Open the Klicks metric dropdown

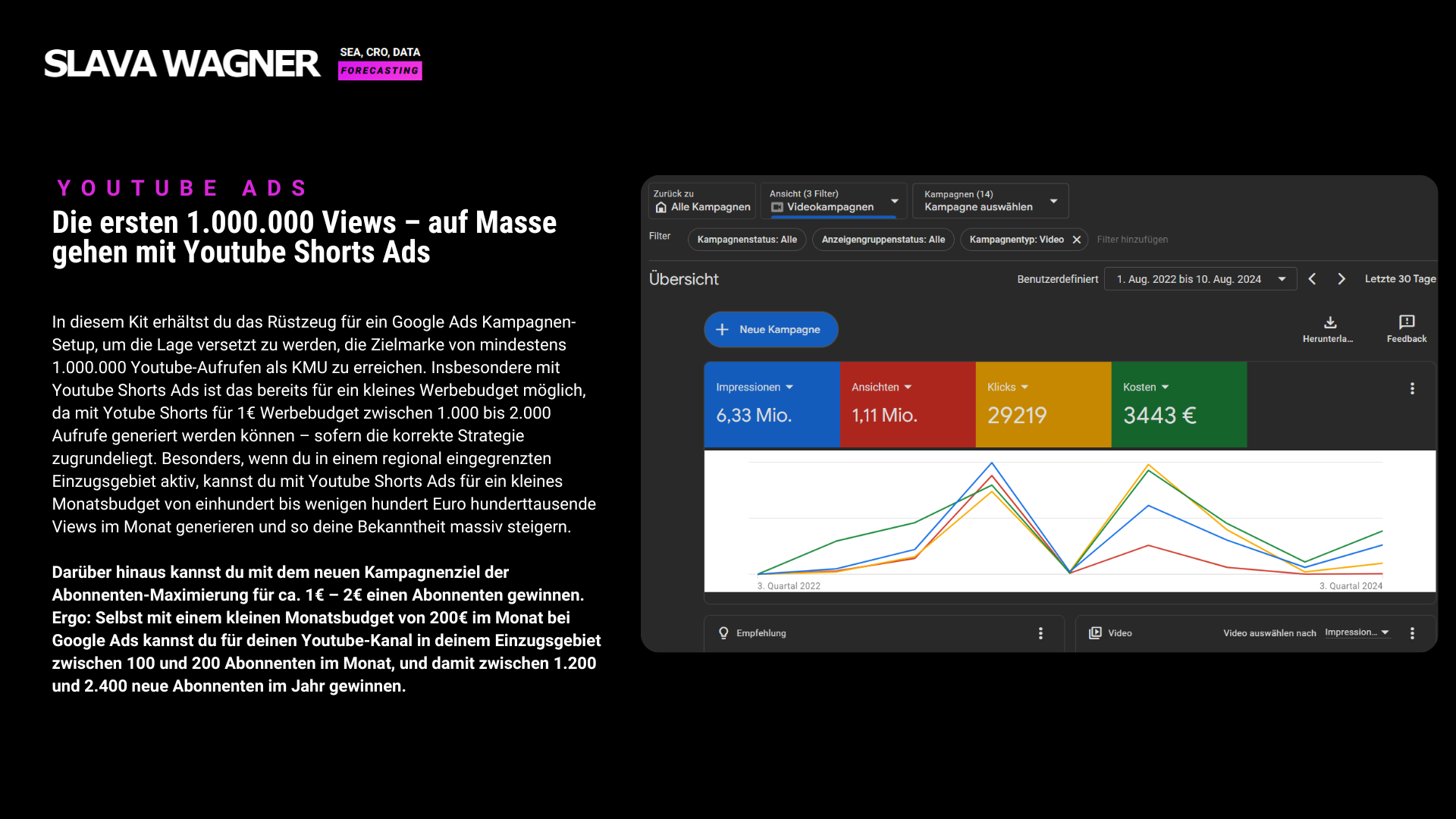(x=1025, y=388)
